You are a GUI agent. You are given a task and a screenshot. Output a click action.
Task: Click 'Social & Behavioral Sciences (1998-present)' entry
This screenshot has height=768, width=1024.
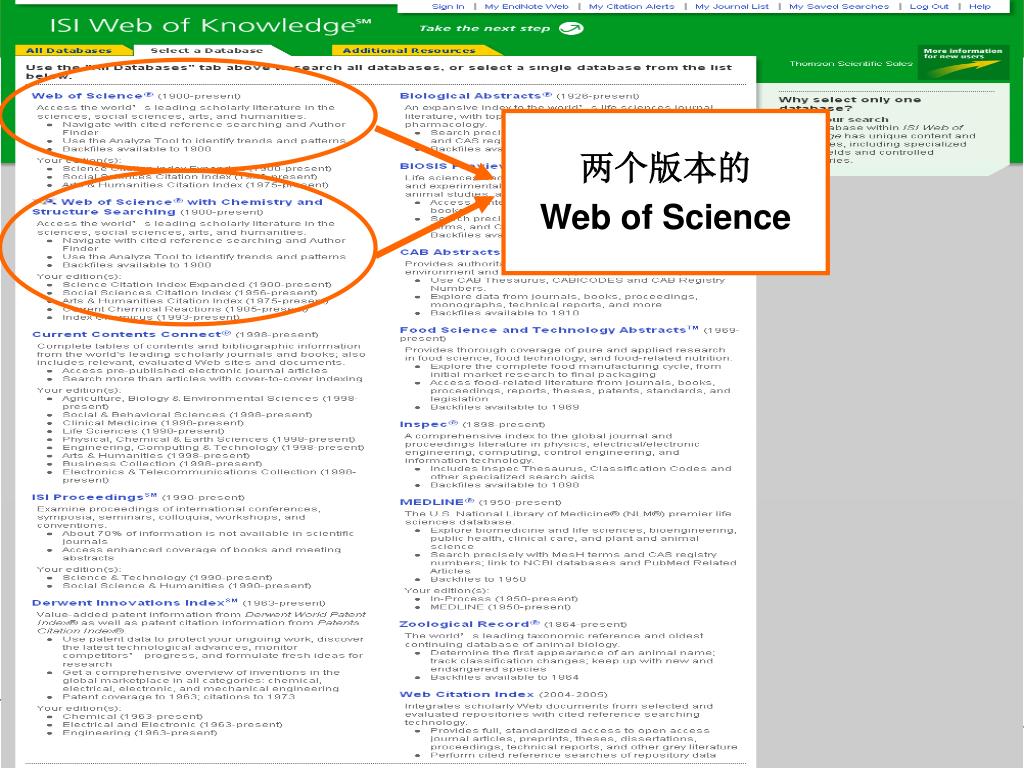pos(187,414)
